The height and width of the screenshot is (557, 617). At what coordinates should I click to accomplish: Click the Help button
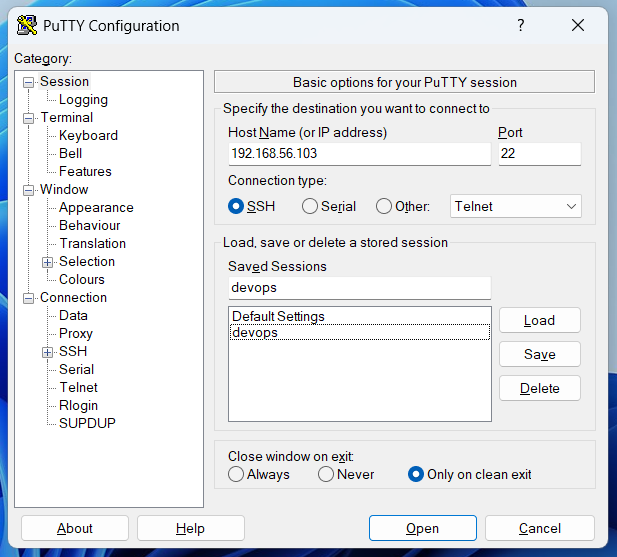pyautogui.click(x=190, y=528)
